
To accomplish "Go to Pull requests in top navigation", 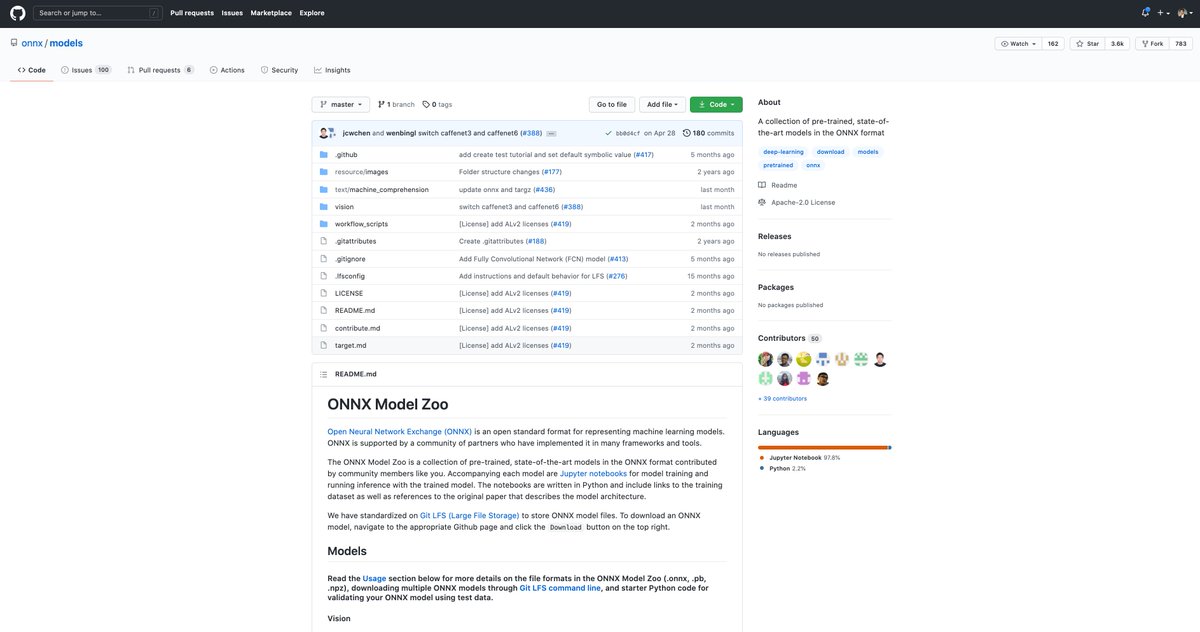I will tap(191, 13).
